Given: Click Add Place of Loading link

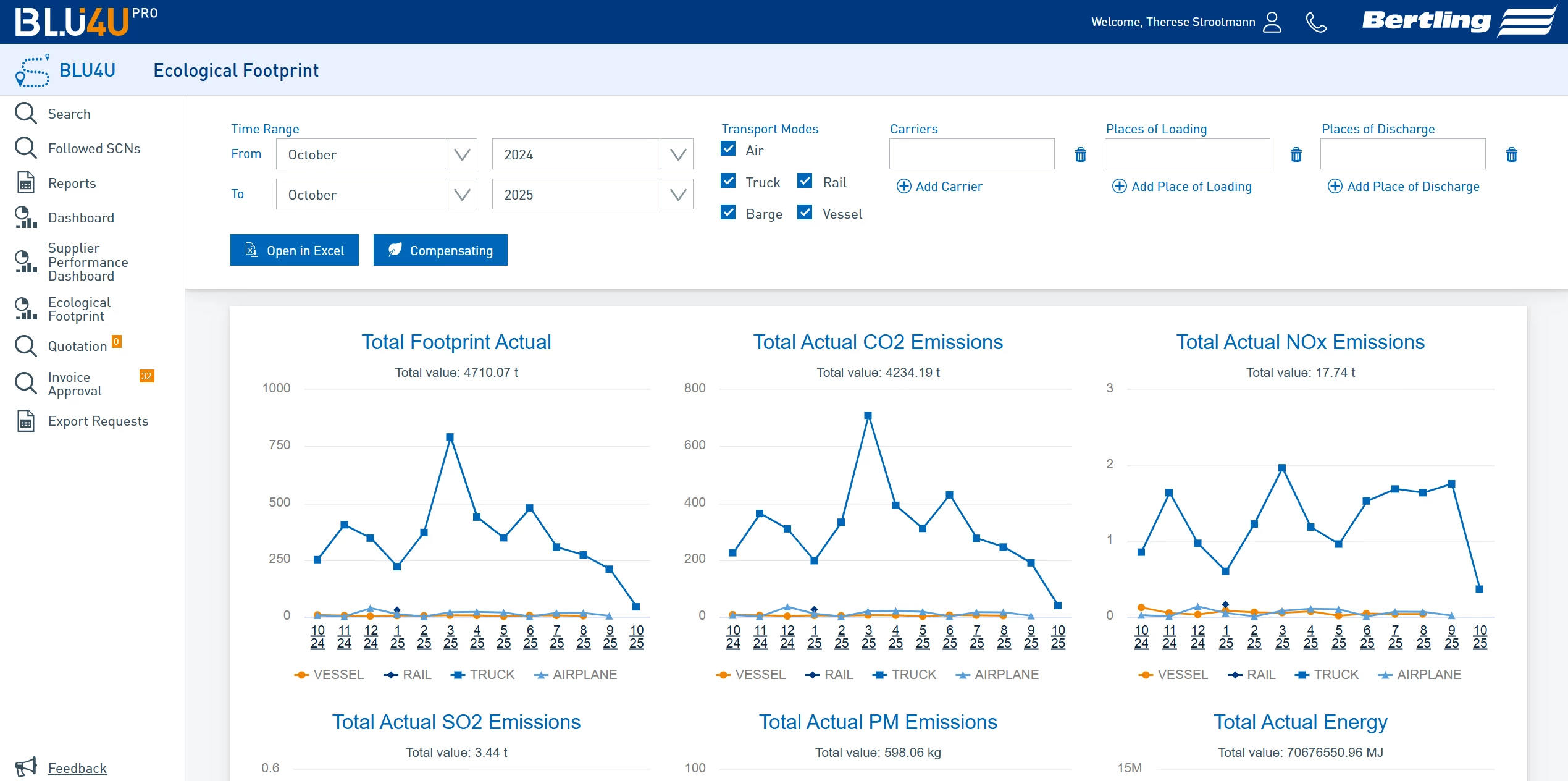Looking at the screenshot, I should pyautogui.click(x=1181, y=187).
